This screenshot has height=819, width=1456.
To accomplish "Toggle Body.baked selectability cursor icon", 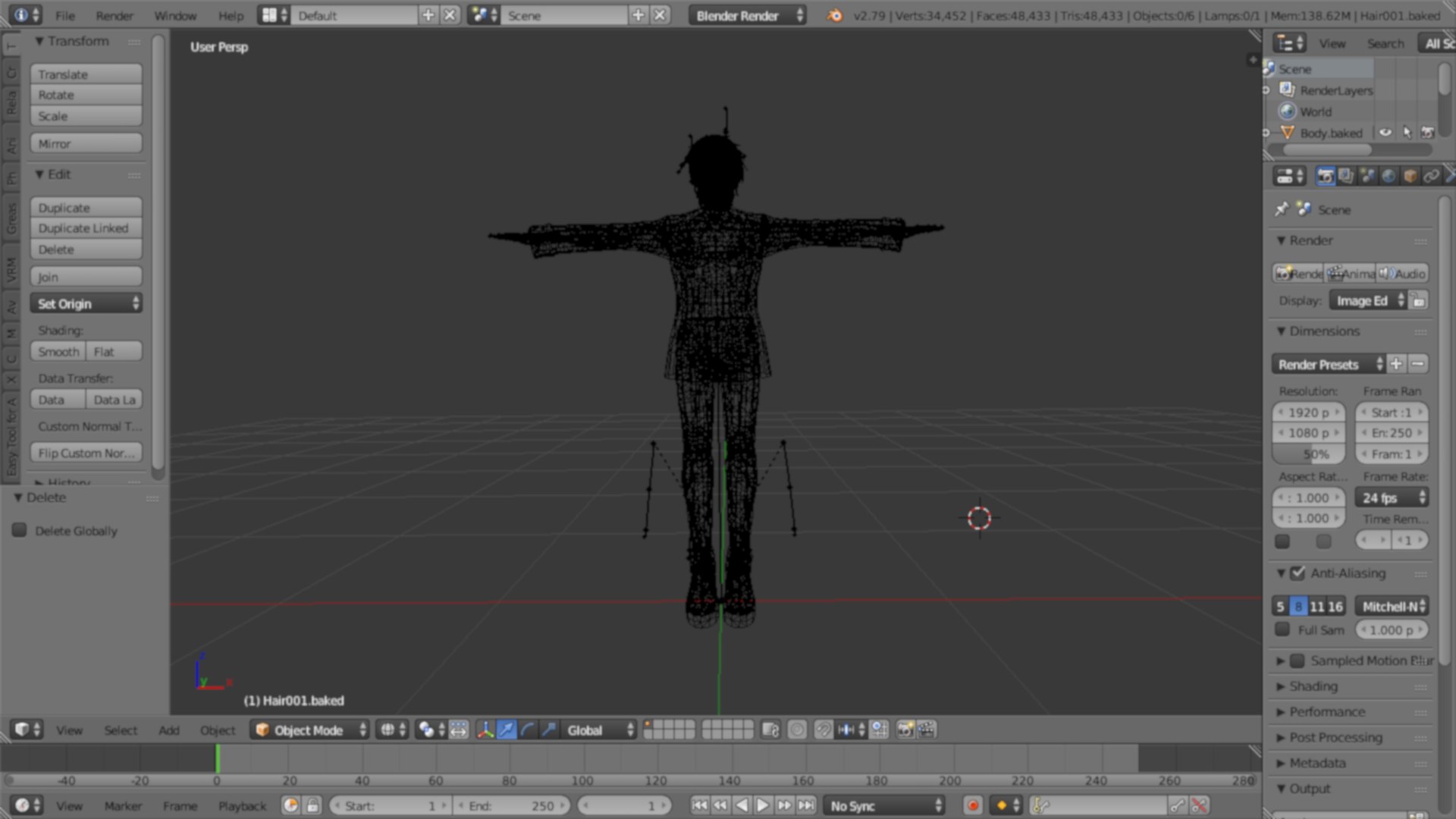I will 1407,133.
